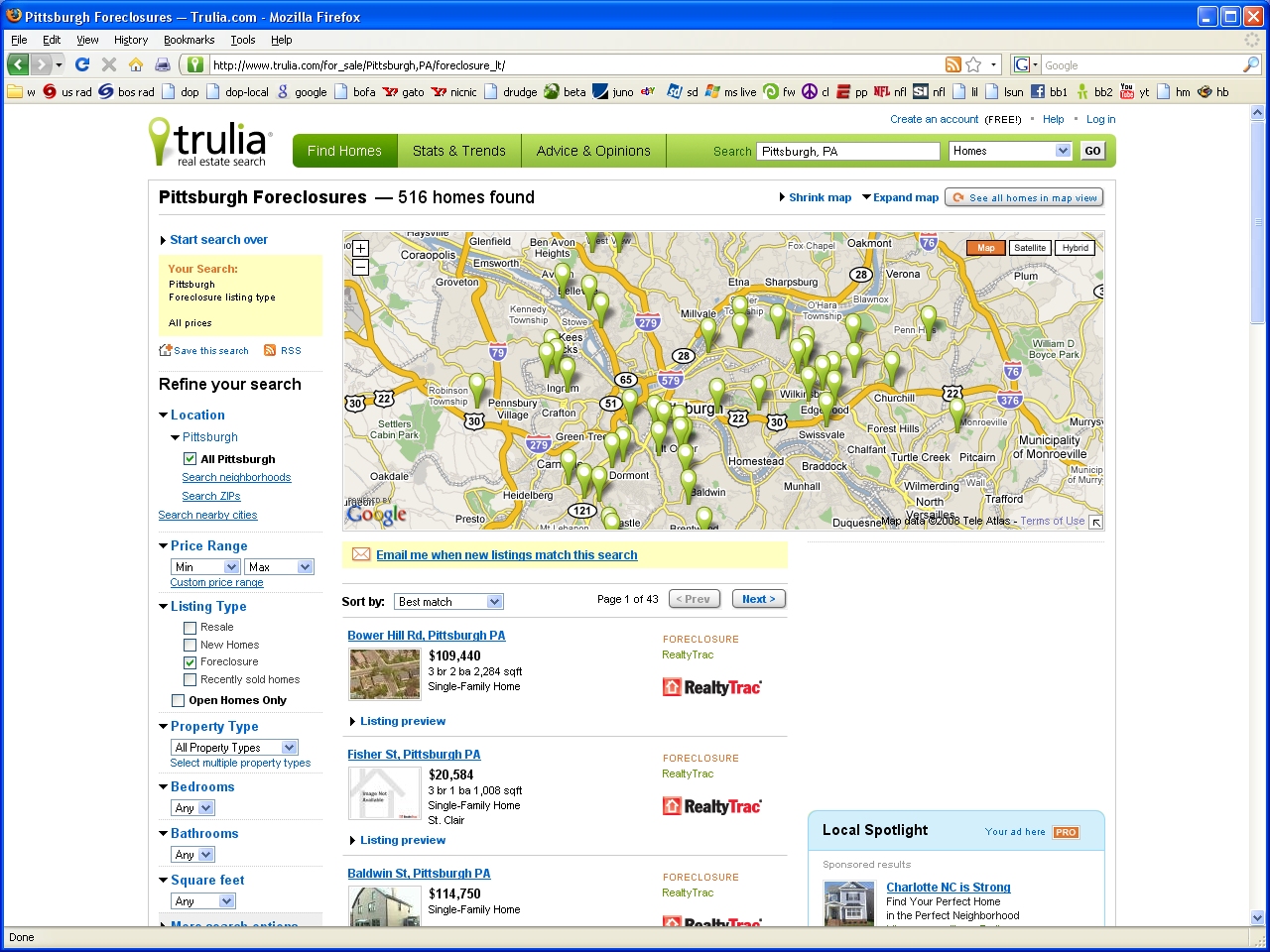
Task: Click the orange RSS icon beside RSS
Action: tap(270, 350)
